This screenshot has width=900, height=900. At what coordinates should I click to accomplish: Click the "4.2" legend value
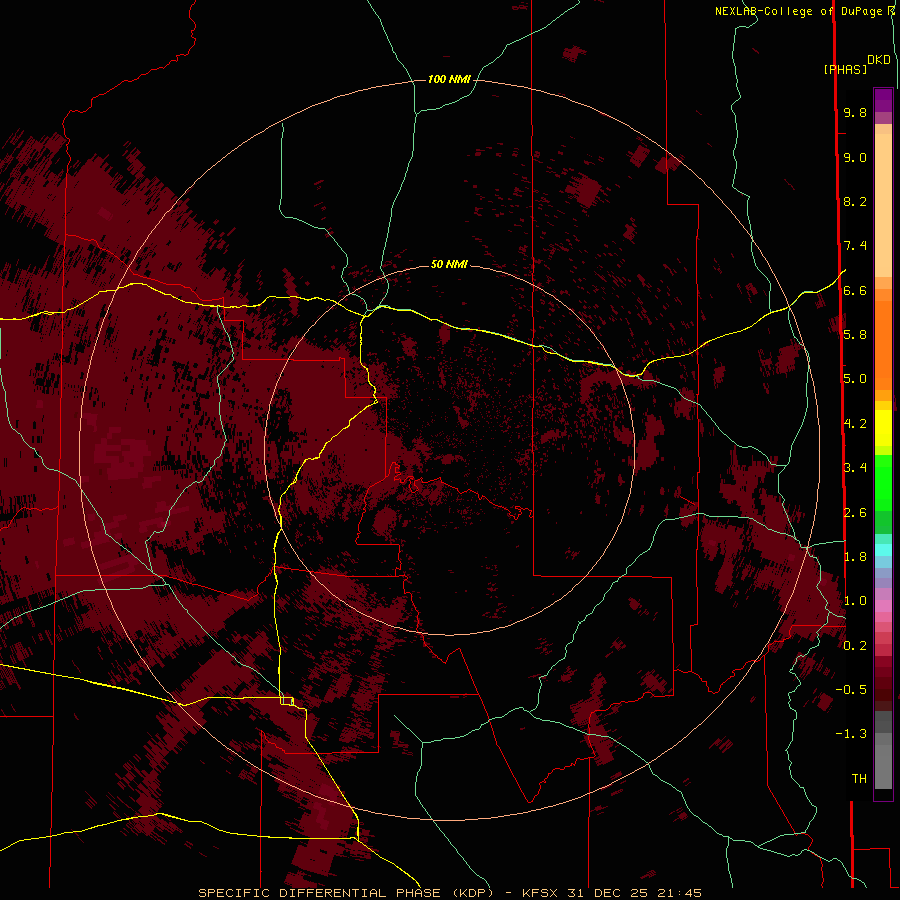coord(855,424)
